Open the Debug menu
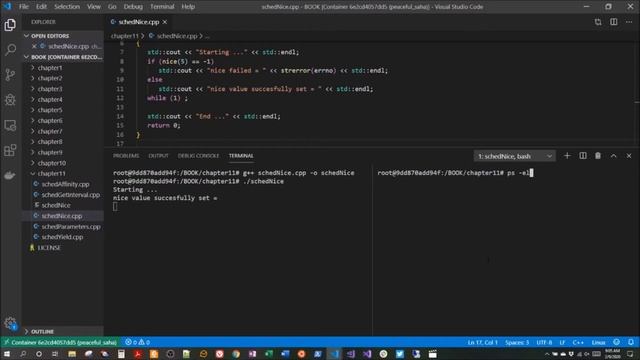Viewport: 640px width, 360px height. pyautogui.click(x=133, y=7)
